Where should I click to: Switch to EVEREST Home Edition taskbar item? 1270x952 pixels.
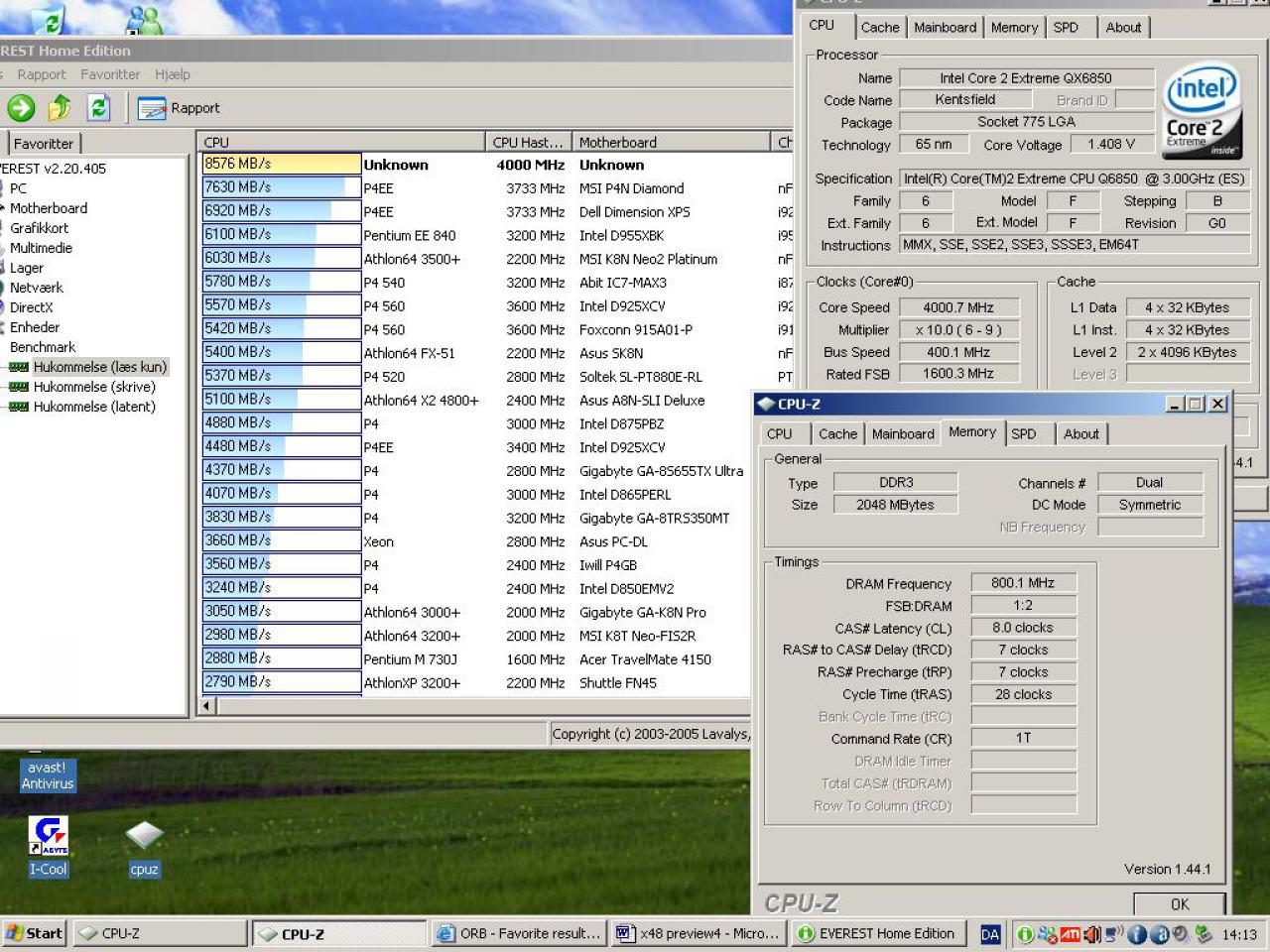[877, 933]
